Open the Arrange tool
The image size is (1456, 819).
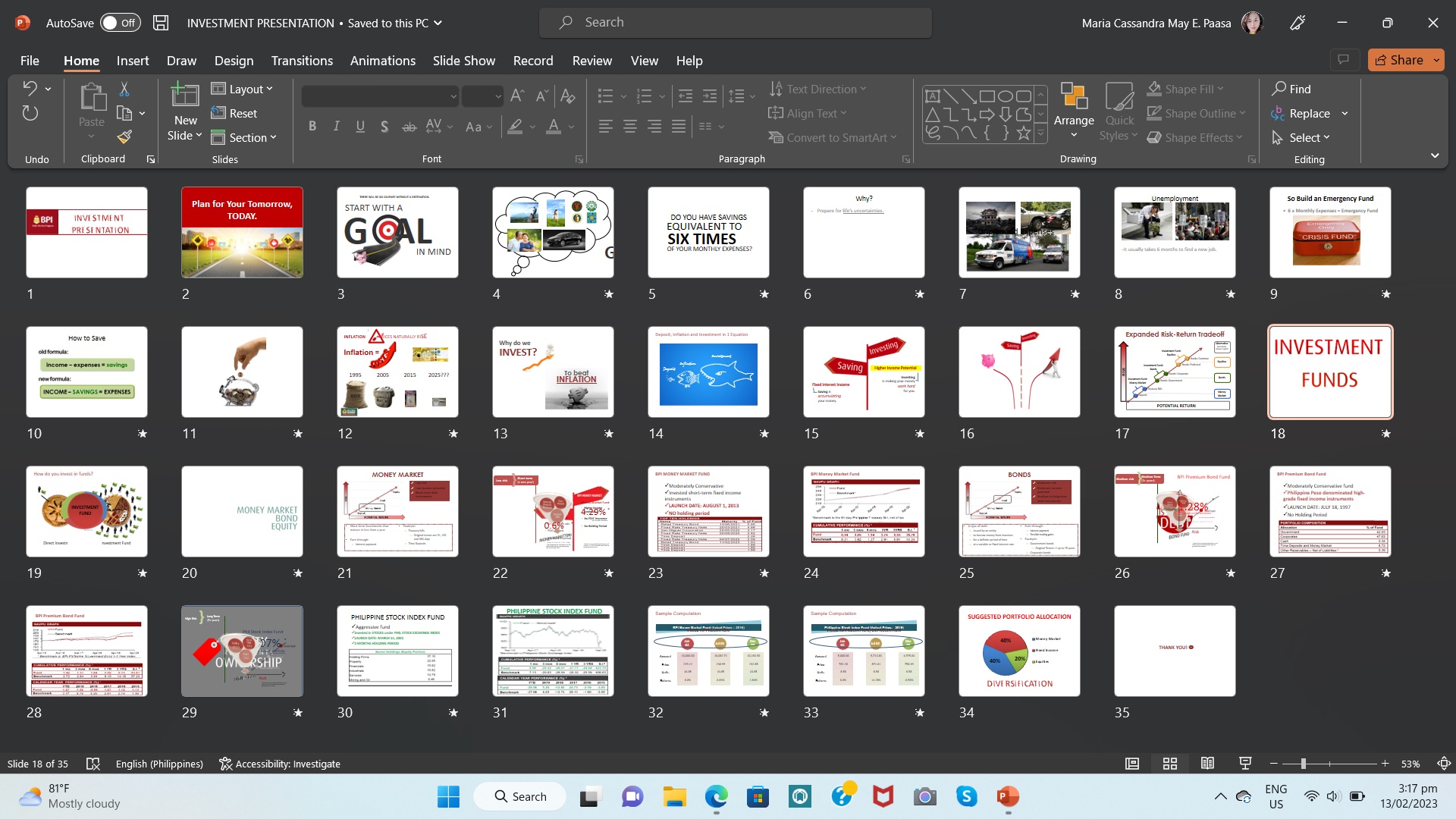tap(1074, 112)
